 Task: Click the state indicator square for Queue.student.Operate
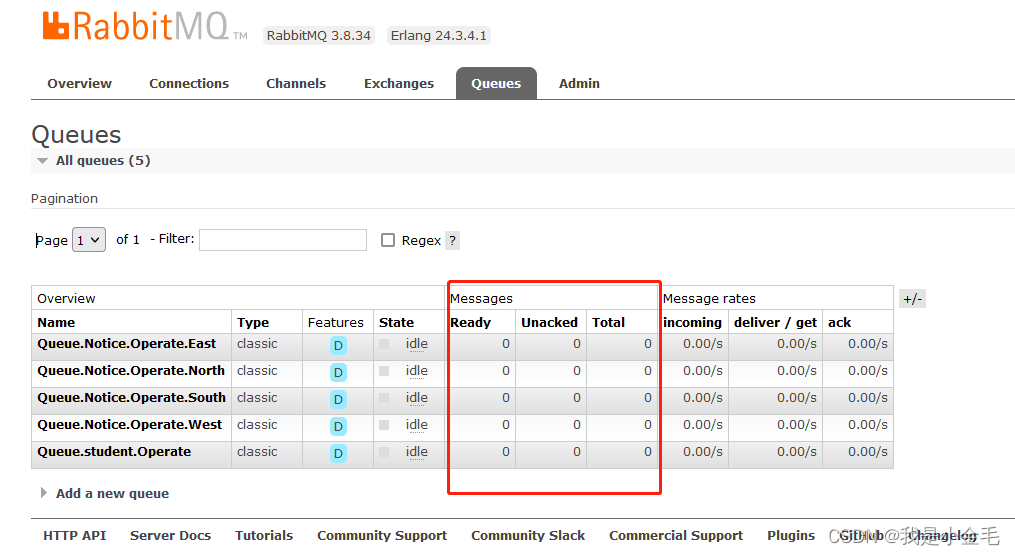pos(385,452)
